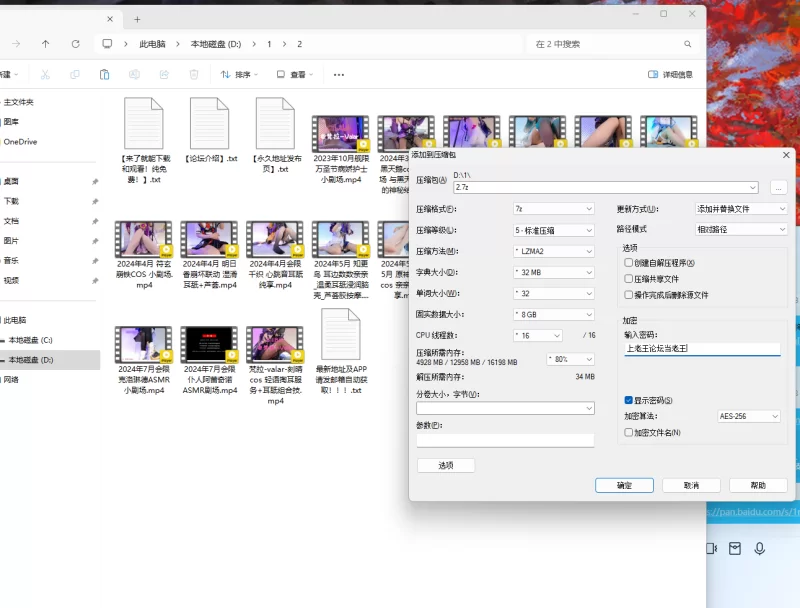Open the AES-256 encryption method dropdown
Screen dimensions: 800x608
(748, 416)
